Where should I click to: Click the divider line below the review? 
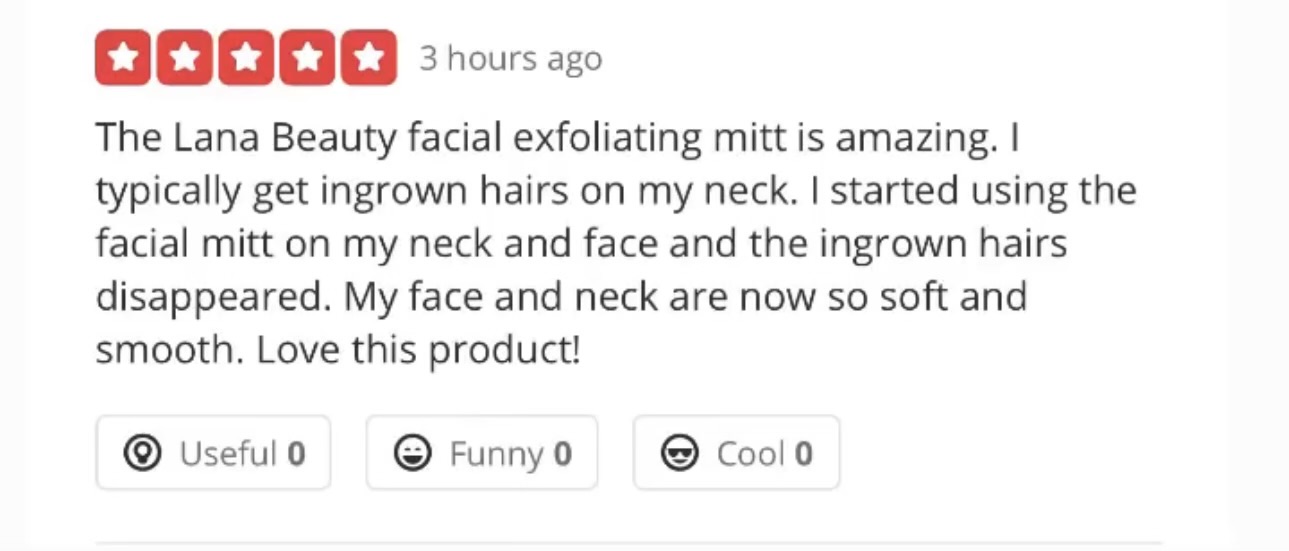(628, 543)
